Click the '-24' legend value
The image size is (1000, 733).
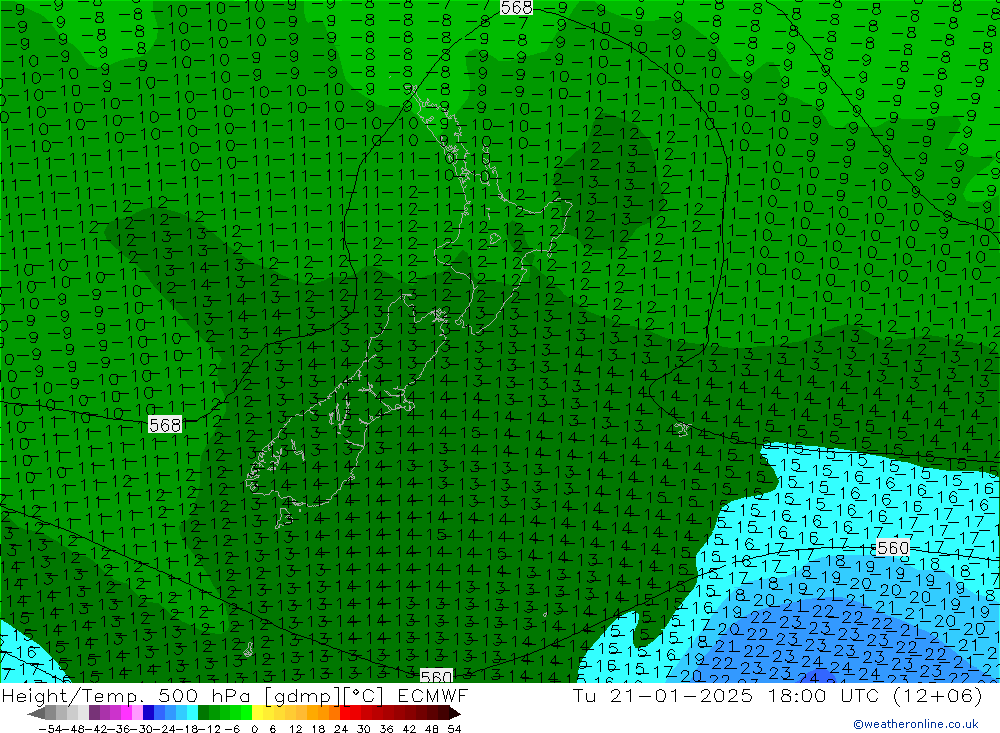[165, 729]
